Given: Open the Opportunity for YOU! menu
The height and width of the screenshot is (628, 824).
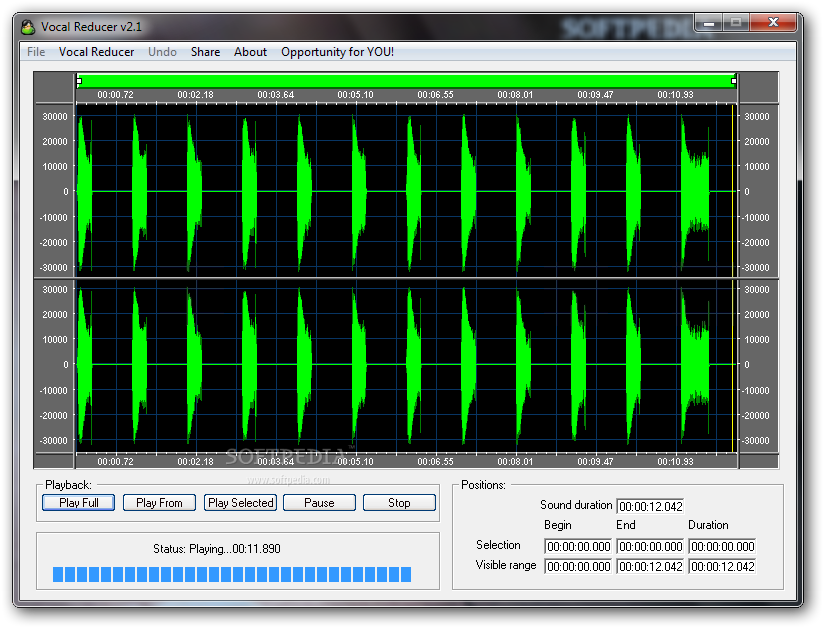Looking at the screenshot, I should point(337,52).
